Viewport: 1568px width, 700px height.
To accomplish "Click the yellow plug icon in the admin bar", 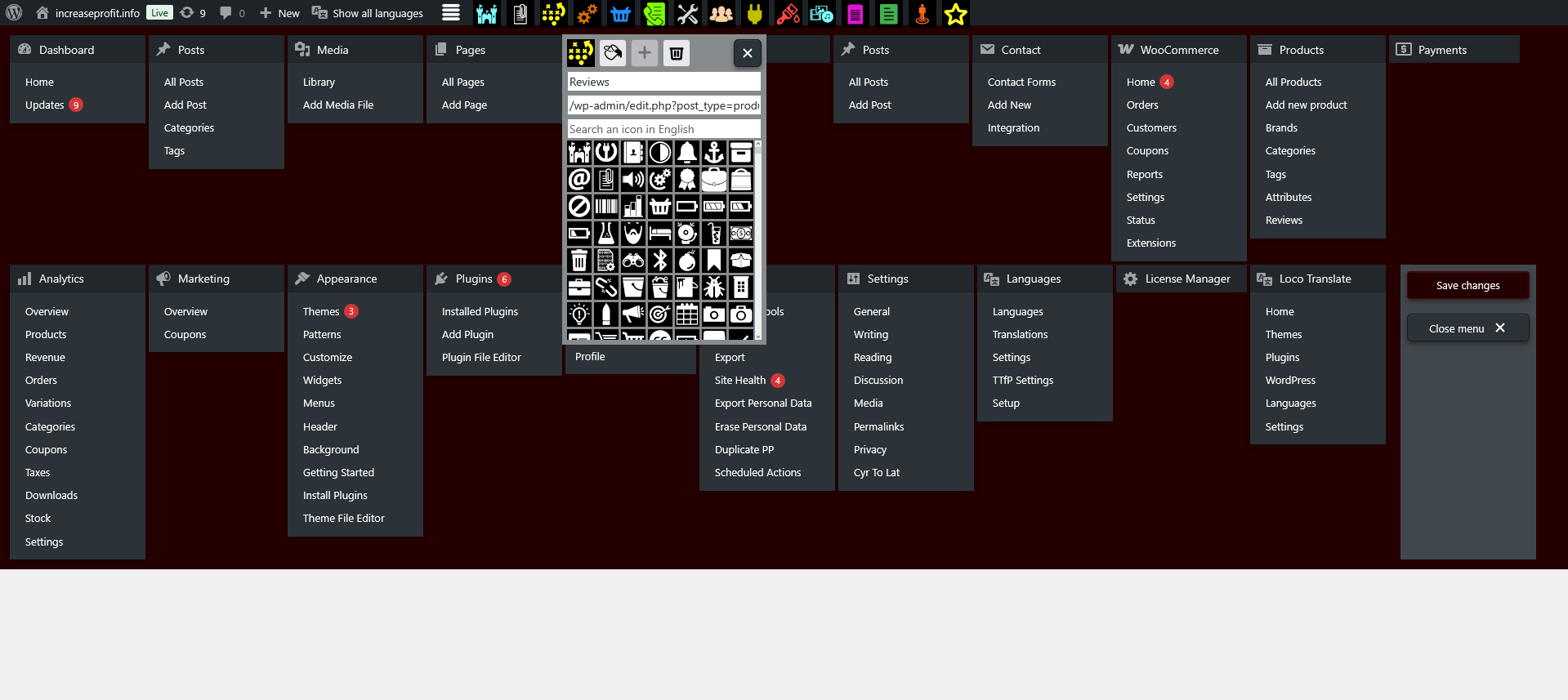I will coord(755,13).
